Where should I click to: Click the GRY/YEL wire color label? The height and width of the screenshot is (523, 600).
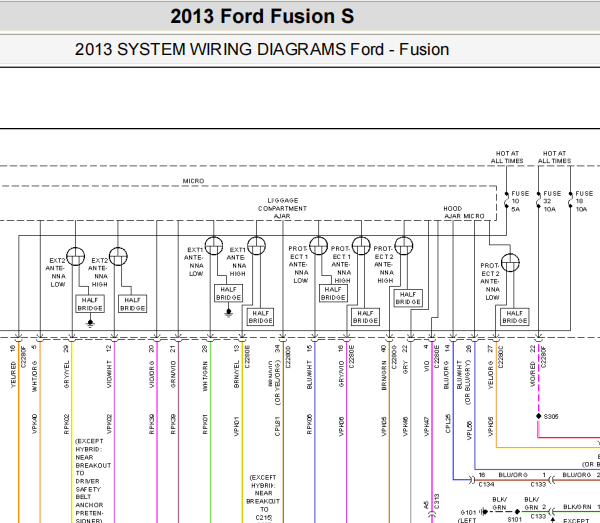[67, 375]
